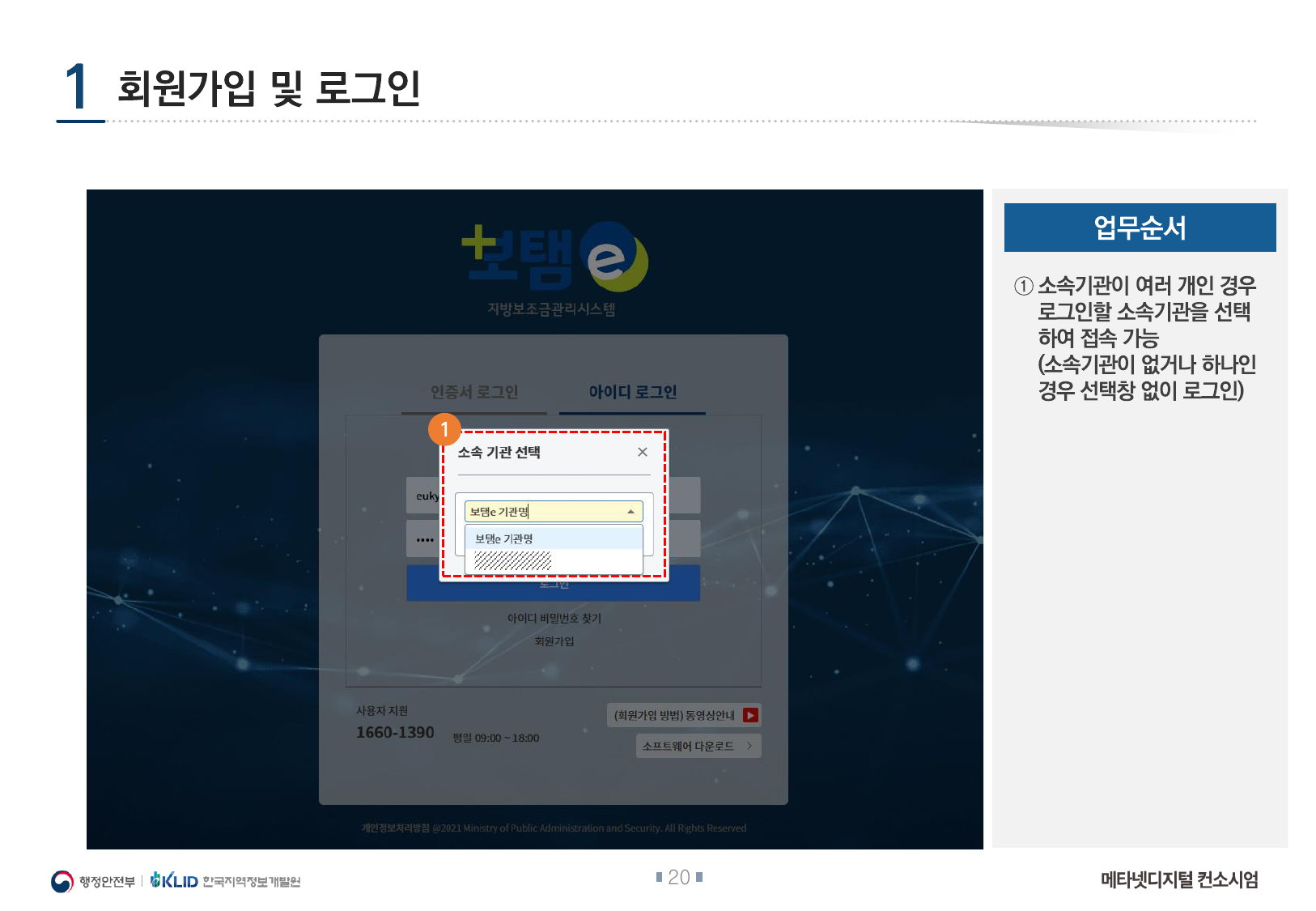Viewport: 1316px width, 911px height.
Task: Switch to the 인증서 로그인 tab
Action: [474, 393]
